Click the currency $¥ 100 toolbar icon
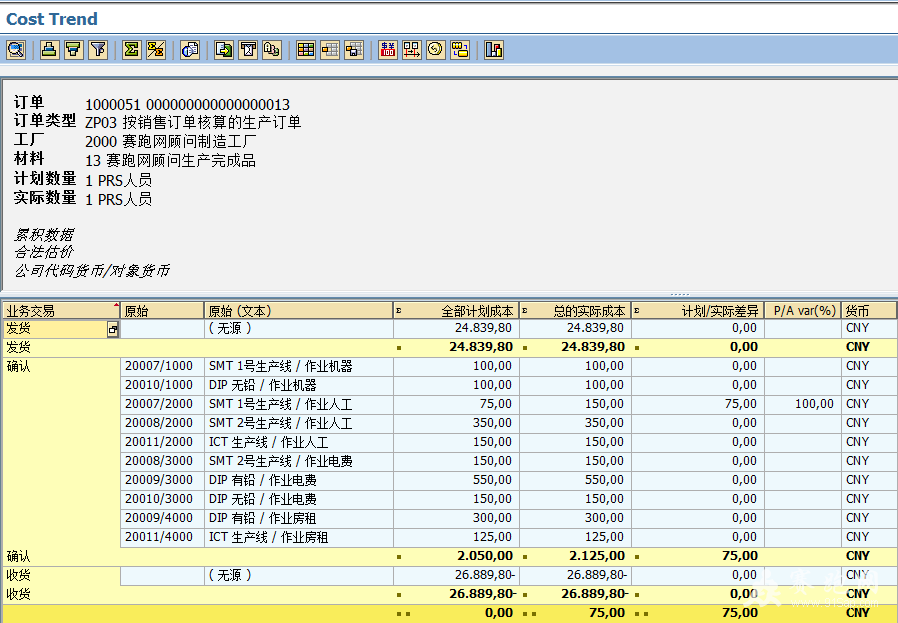Screen dimensions: 898x623 (x=388, y=50)
